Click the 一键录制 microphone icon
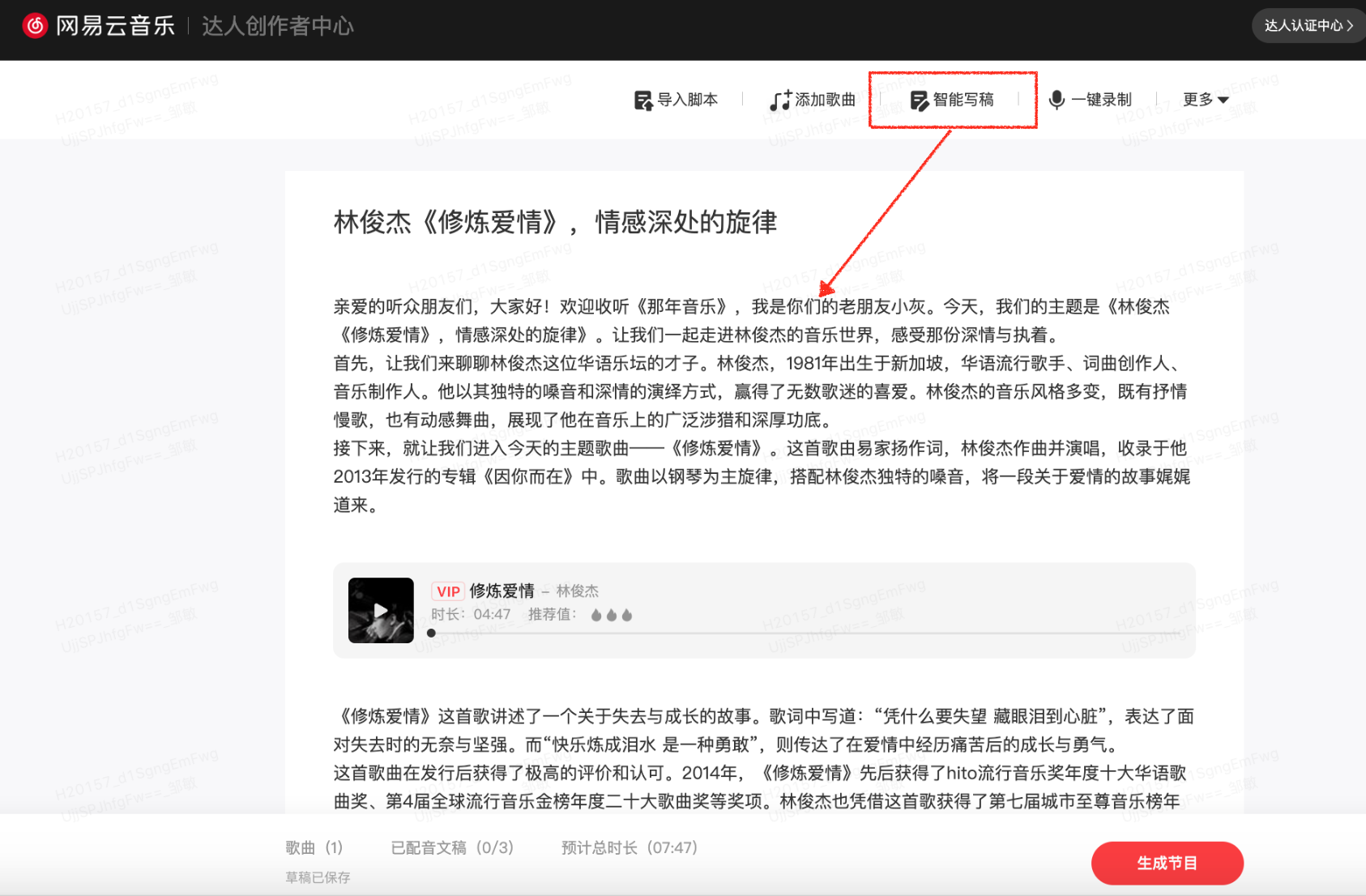 (x=1057, y=100)
